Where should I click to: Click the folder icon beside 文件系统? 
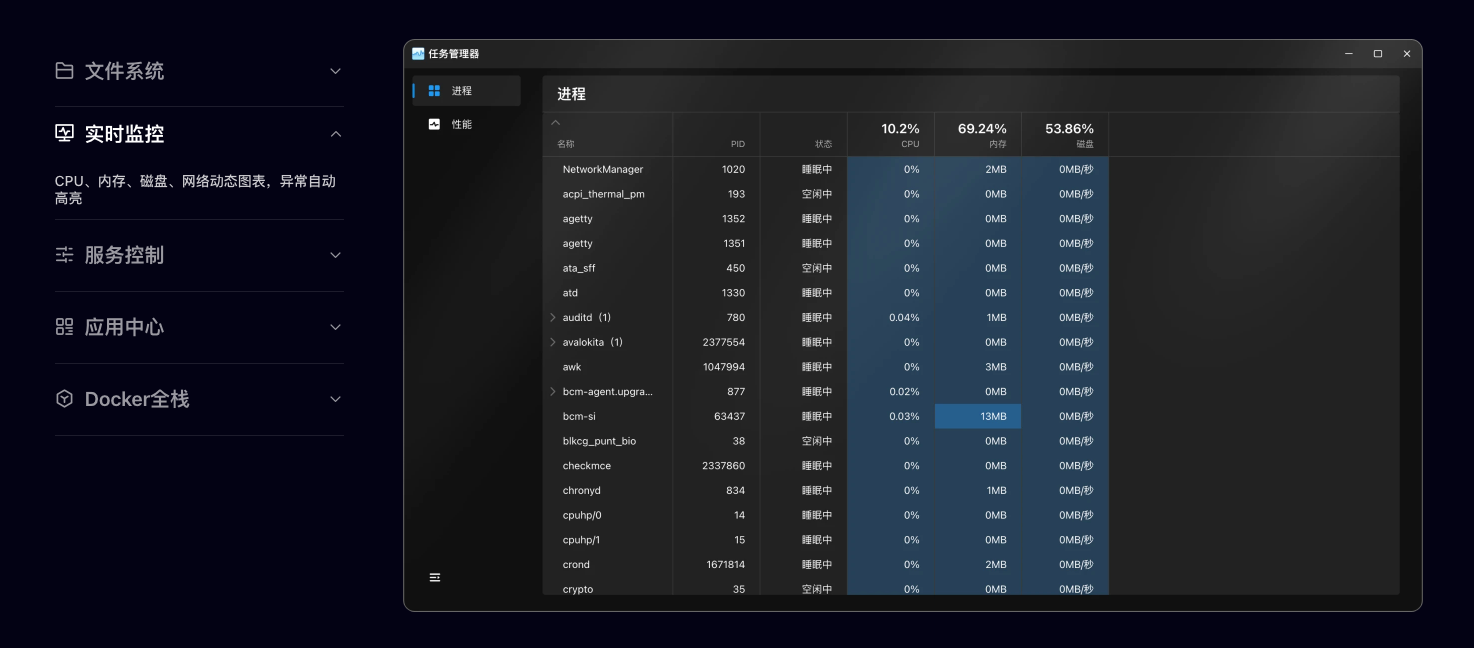(65, 71)
